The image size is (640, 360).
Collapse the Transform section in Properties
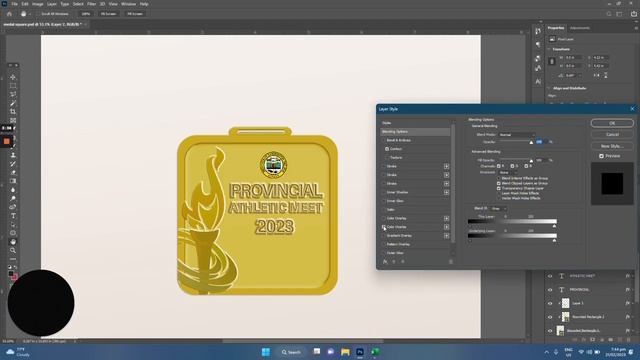tap(549, 49)
